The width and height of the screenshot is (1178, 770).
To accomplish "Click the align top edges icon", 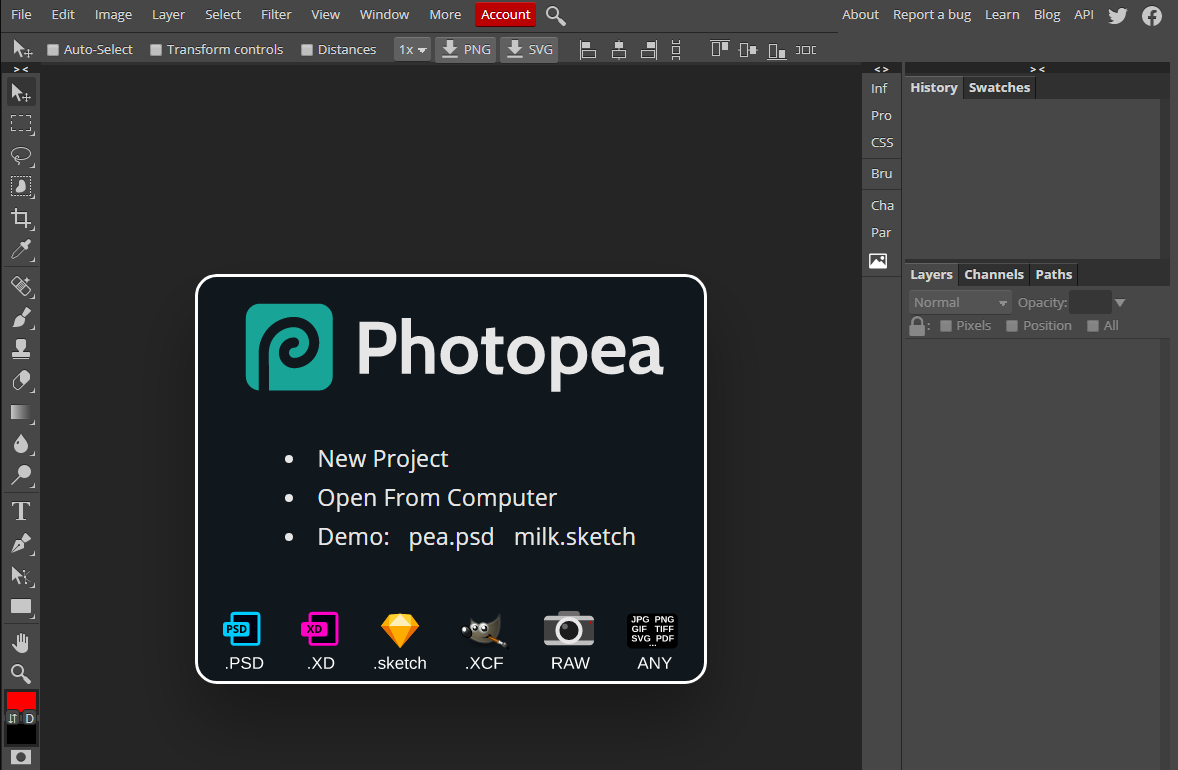I will click(x=720, y=50).
